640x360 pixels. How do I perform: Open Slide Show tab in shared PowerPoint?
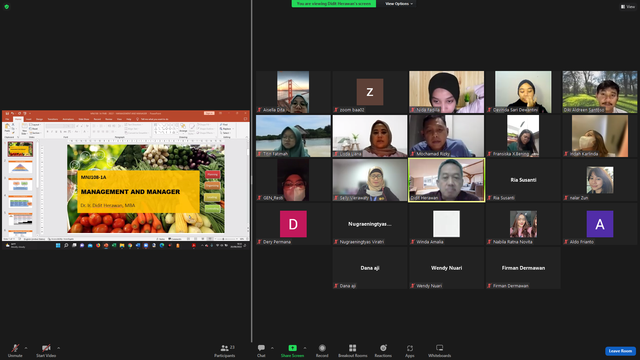click(84, 119)
